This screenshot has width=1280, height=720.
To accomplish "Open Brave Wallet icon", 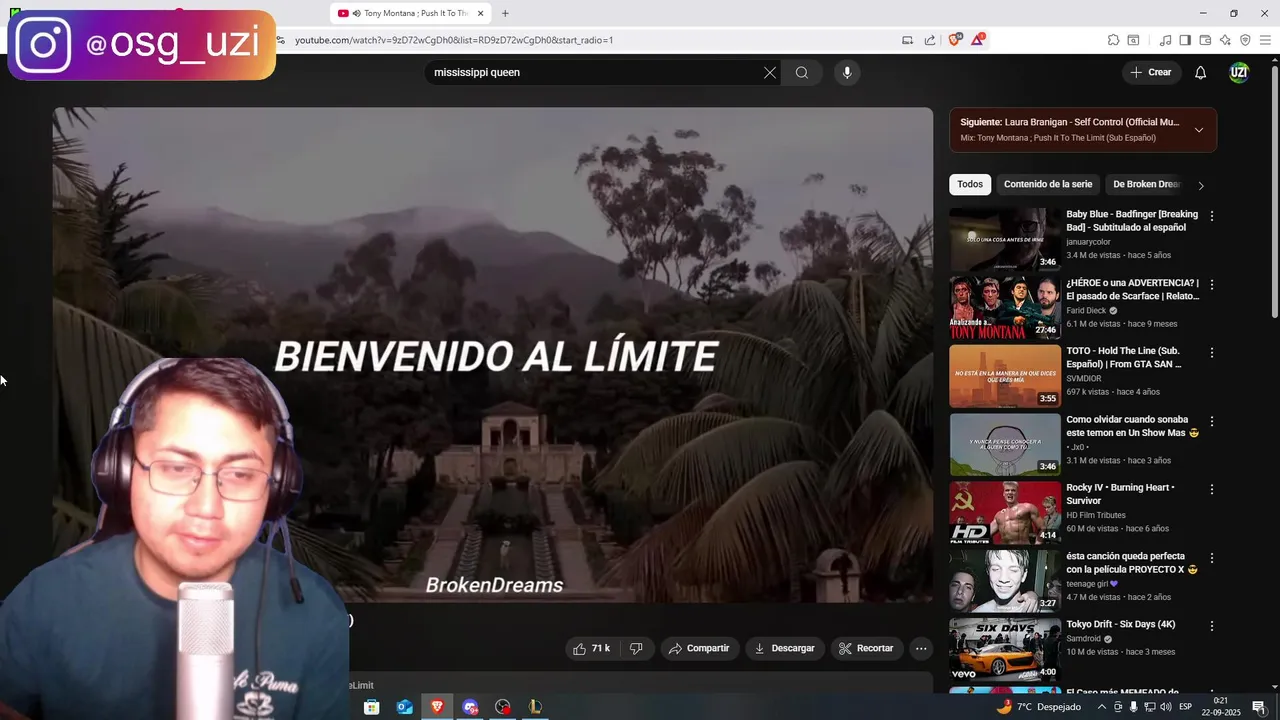I will 1205,40.
